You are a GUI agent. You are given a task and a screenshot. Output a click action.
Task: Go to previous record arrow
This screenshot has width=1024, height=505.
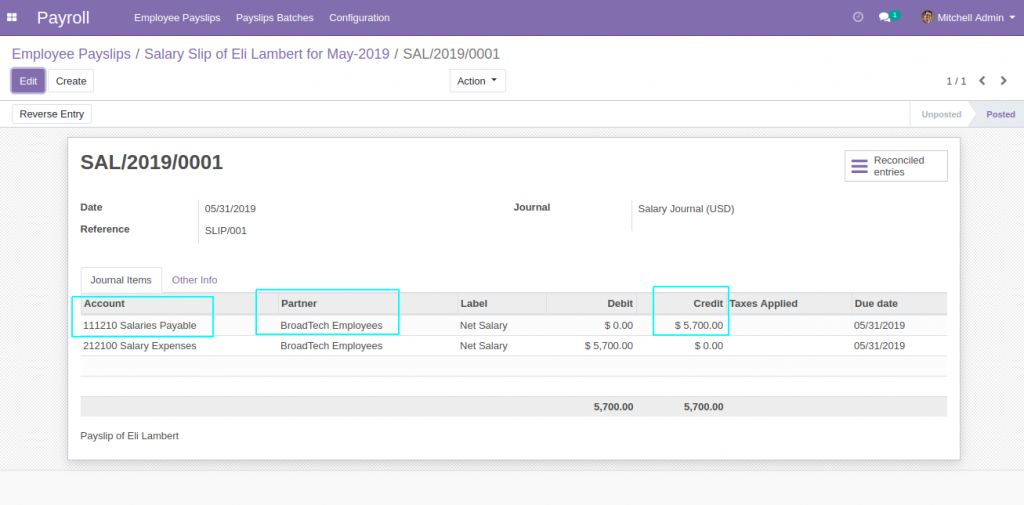(982, 81)
